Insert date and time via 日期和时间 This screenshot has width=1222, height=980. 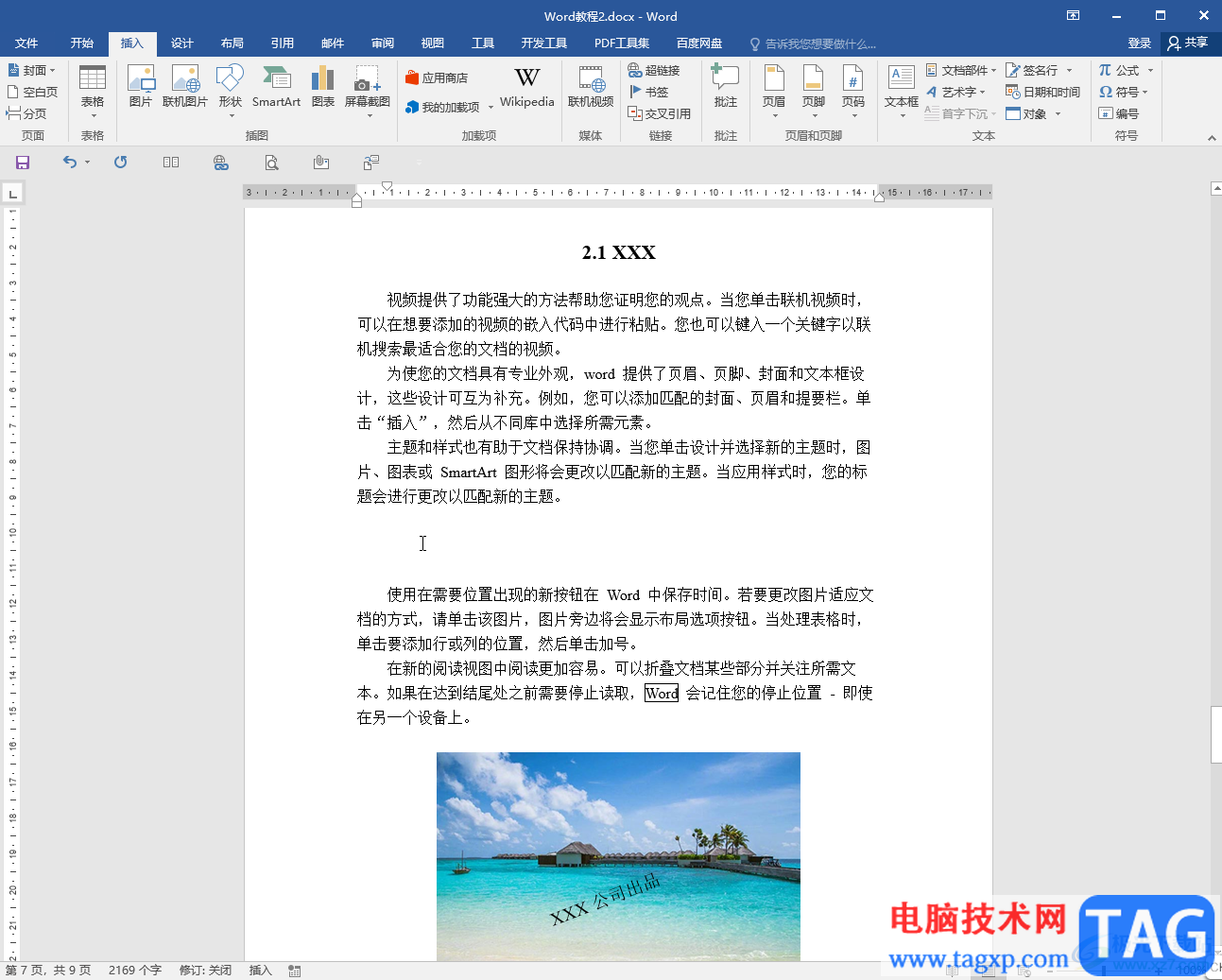pos(1042,93)
